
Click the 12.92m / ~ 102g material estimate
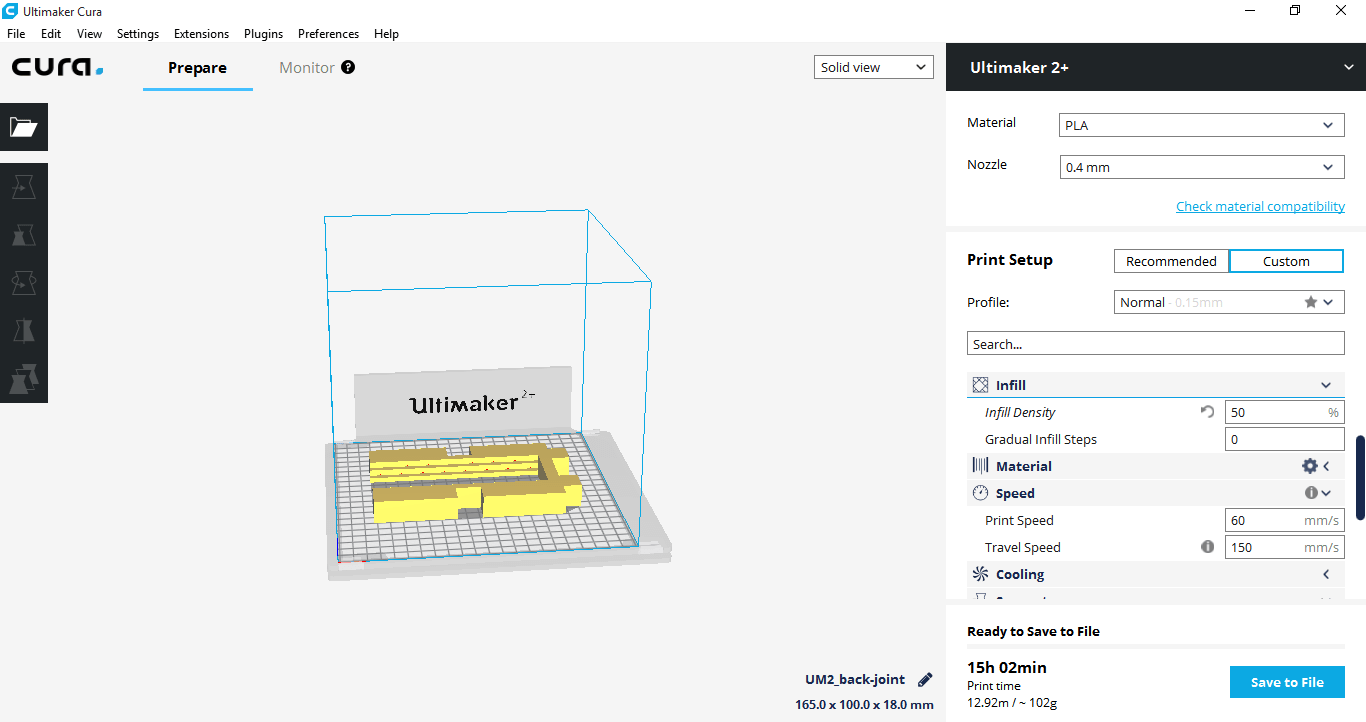(1012, 703)
